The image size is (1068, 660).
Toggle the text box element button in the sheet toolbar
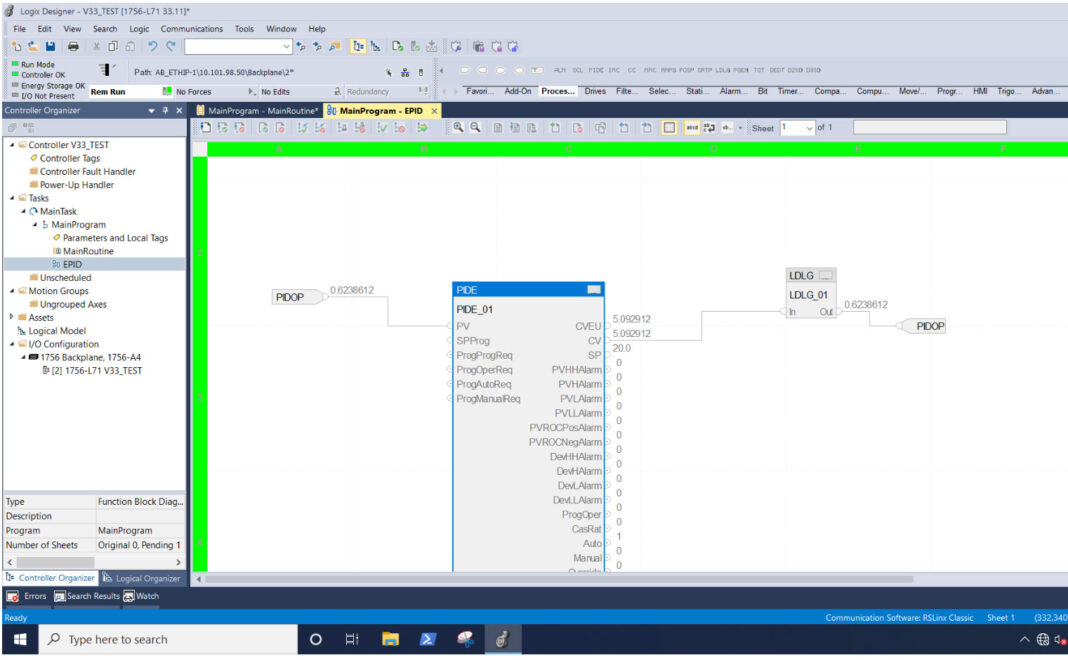(x=693, y=127)
